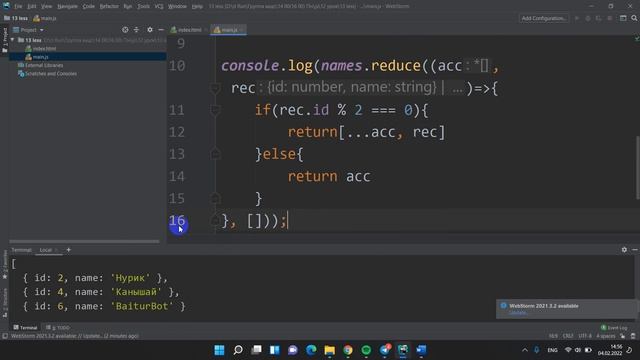Select main.js in the project tree
This screenshot has width=640, height=360.
(x=37, y=57)
